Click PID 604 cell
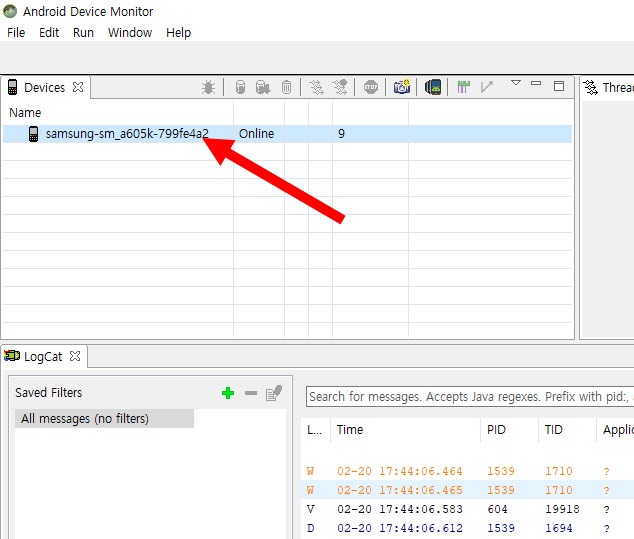 [497, 509]
